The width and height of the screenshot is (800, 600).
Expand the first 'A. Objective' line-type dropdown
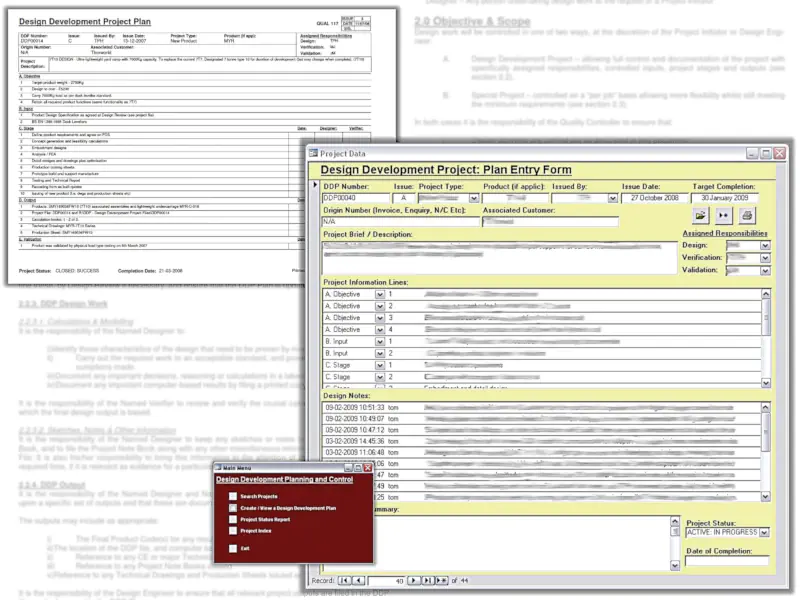coord(381,294)
